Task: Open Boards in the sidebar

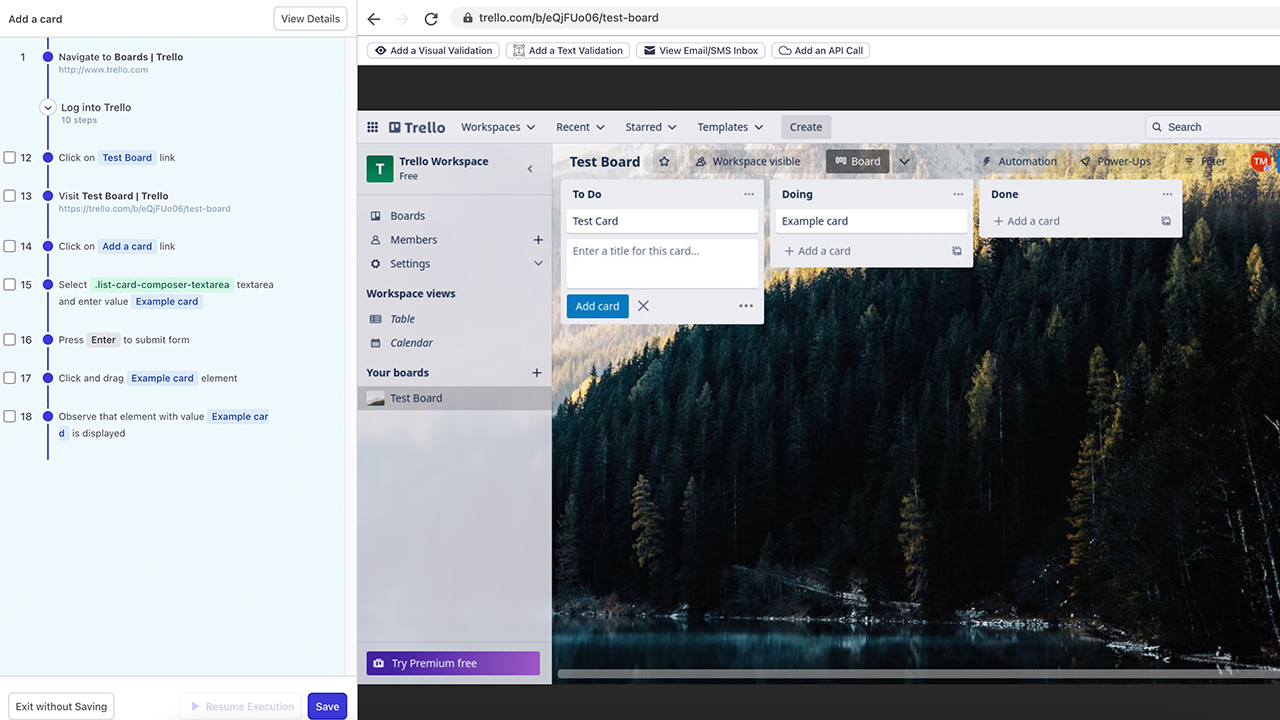Action: pyautogui.click(x=407, y=216)
